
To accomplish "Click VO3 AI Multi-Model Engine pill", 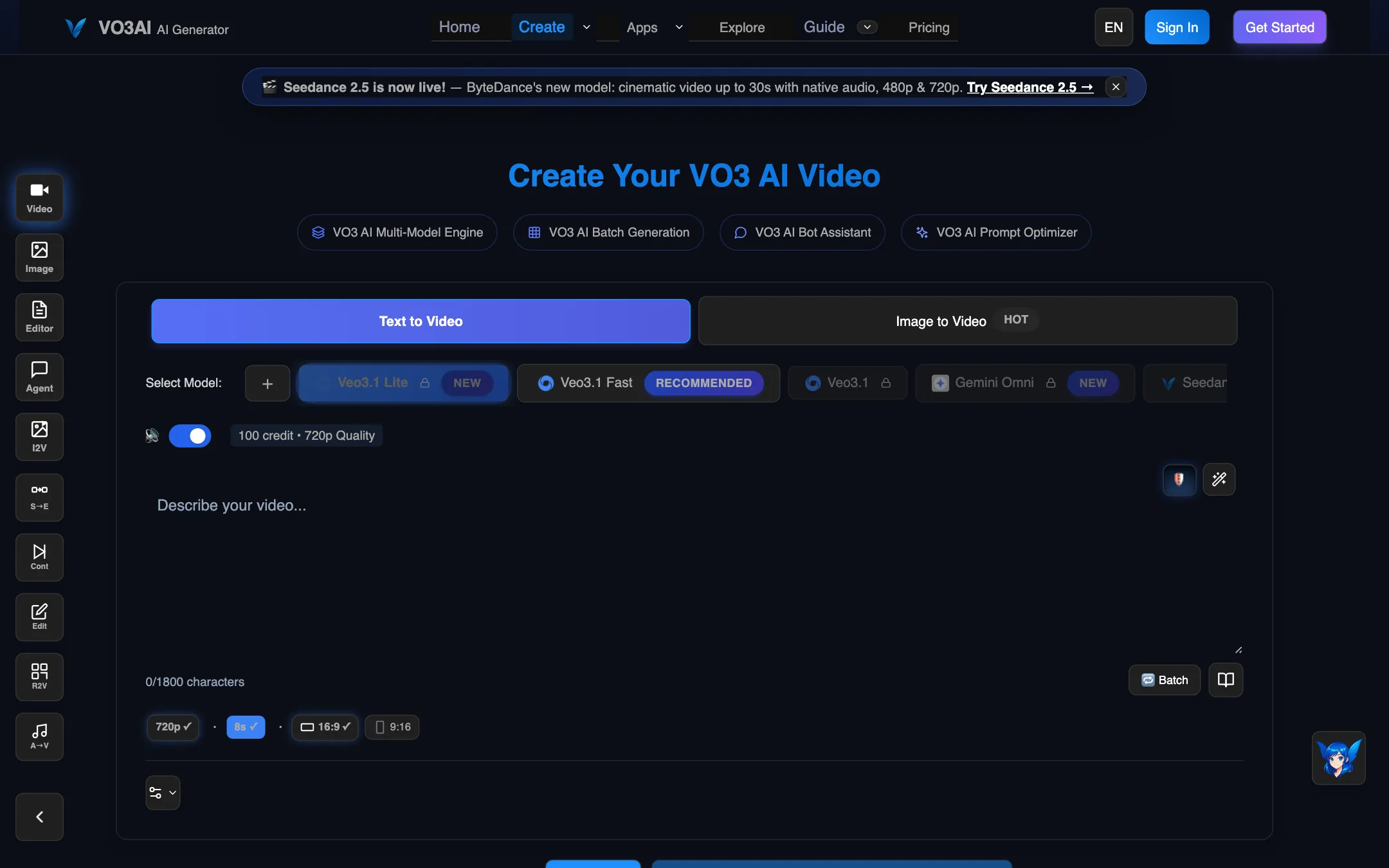I will [397, 232].
